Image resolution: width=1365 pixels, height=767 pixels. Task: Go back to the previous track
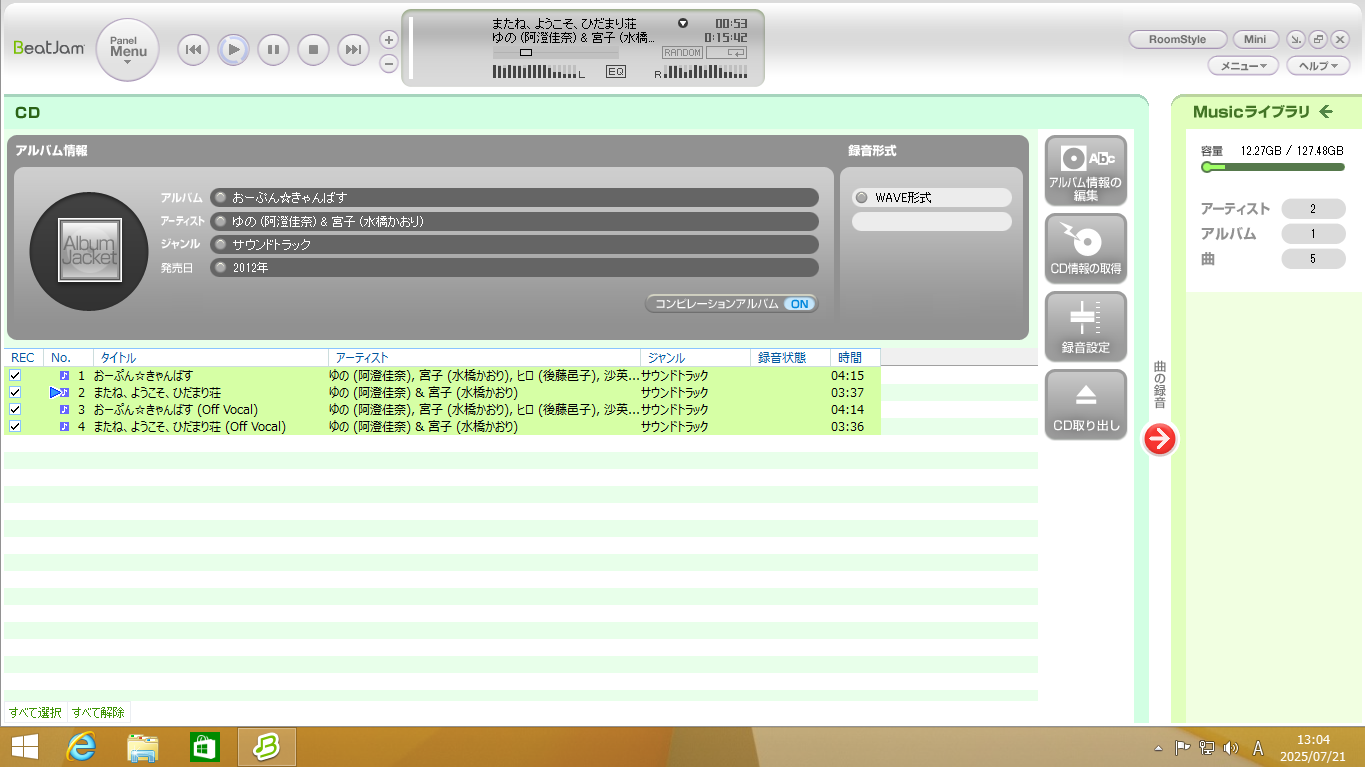point(194,49)
